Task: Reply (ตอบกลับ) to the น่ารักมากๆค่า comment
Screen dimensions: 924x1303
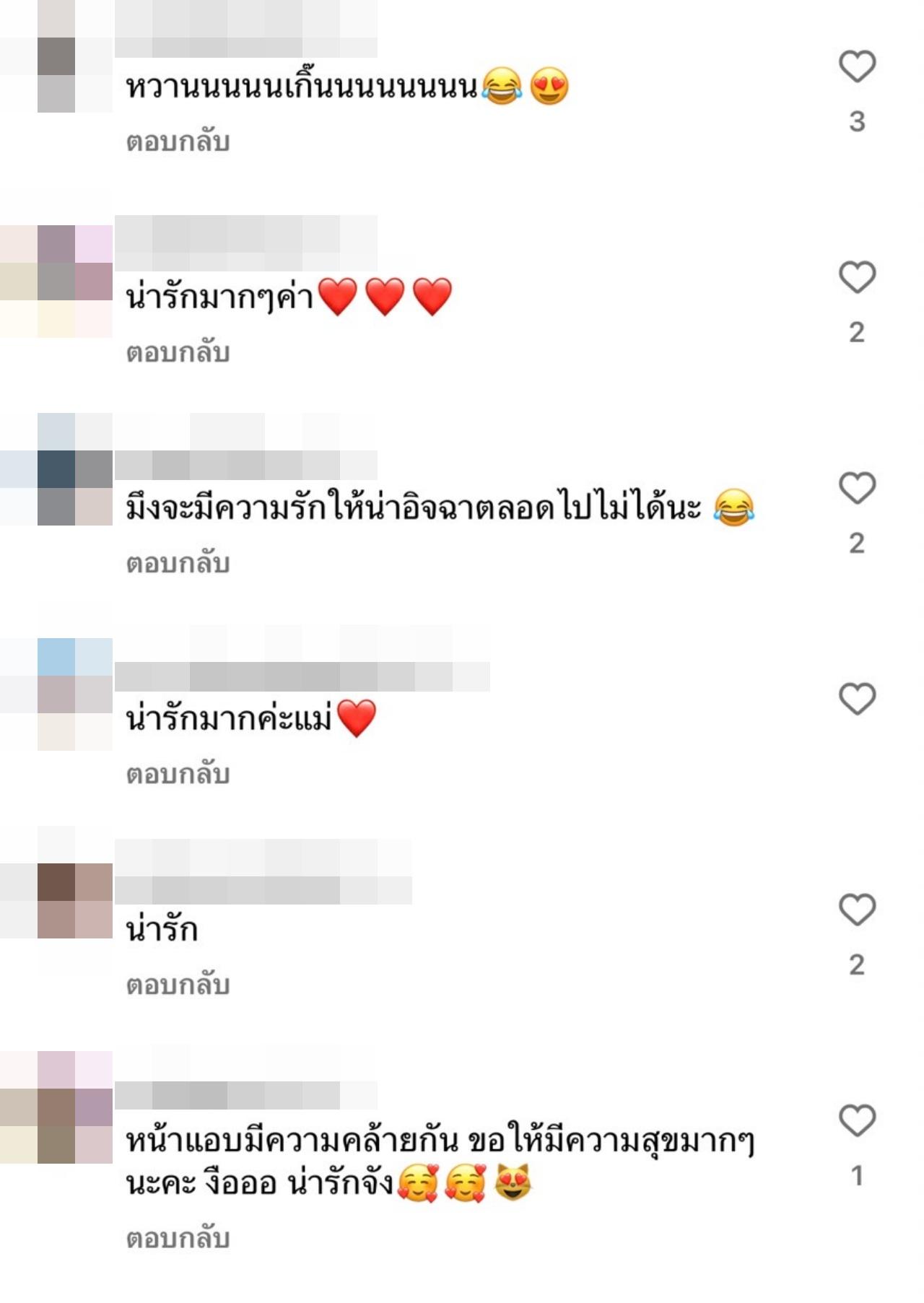Action: coord(178,352)
